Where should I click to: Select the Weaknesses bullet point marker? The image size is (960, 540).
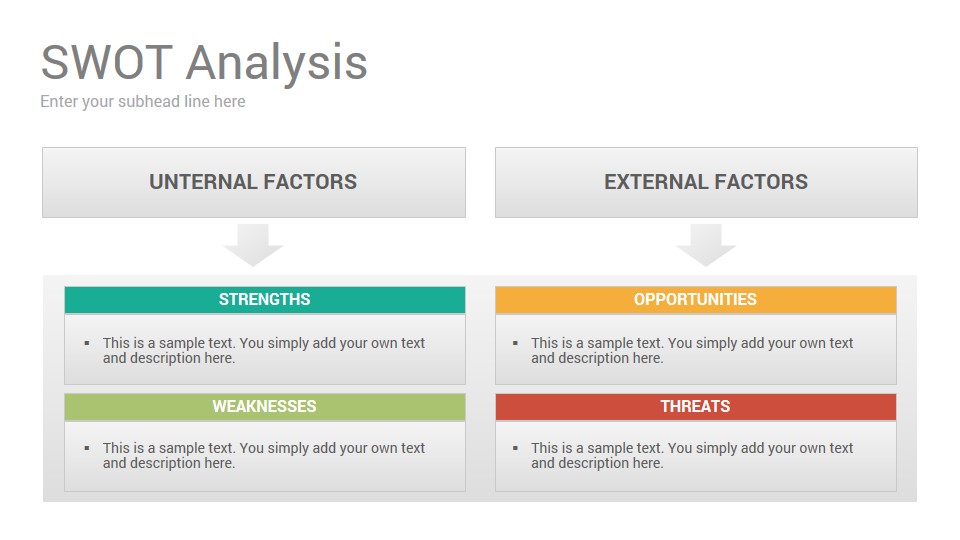[x=87, y=448]
